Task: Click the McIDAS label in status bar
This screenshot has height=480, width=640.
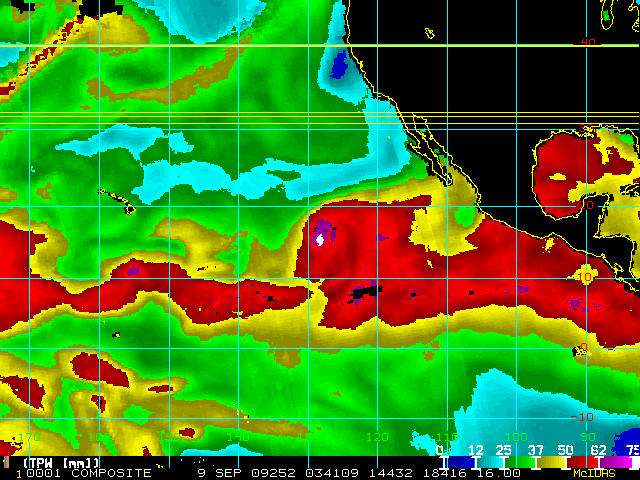Action: click(594, 473)
